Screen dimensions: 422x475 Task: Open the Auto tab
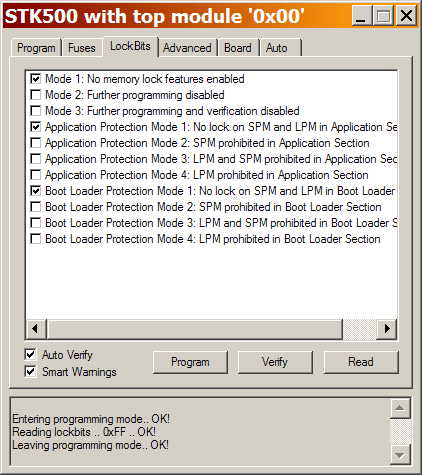pos(281,48)
